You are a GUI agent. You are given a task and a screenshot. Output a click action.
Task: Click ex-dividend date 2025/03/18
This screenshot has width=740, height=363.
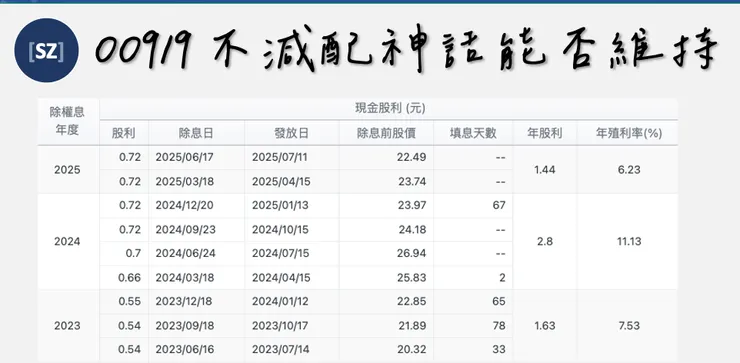point(185,182)
